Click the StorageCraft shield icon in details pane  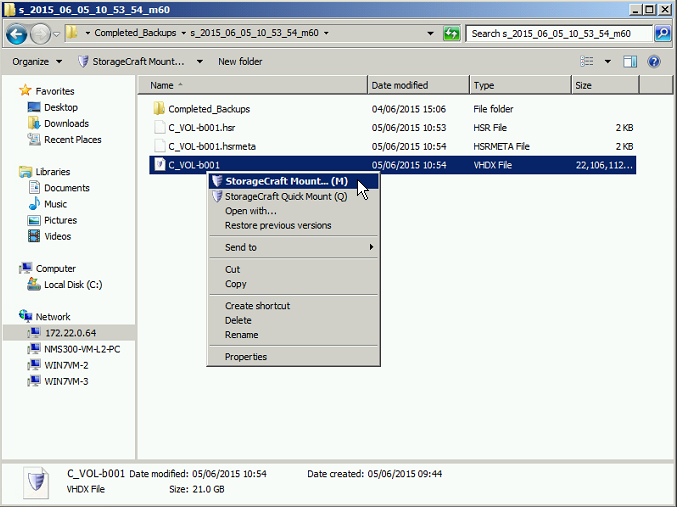[36, 482]
